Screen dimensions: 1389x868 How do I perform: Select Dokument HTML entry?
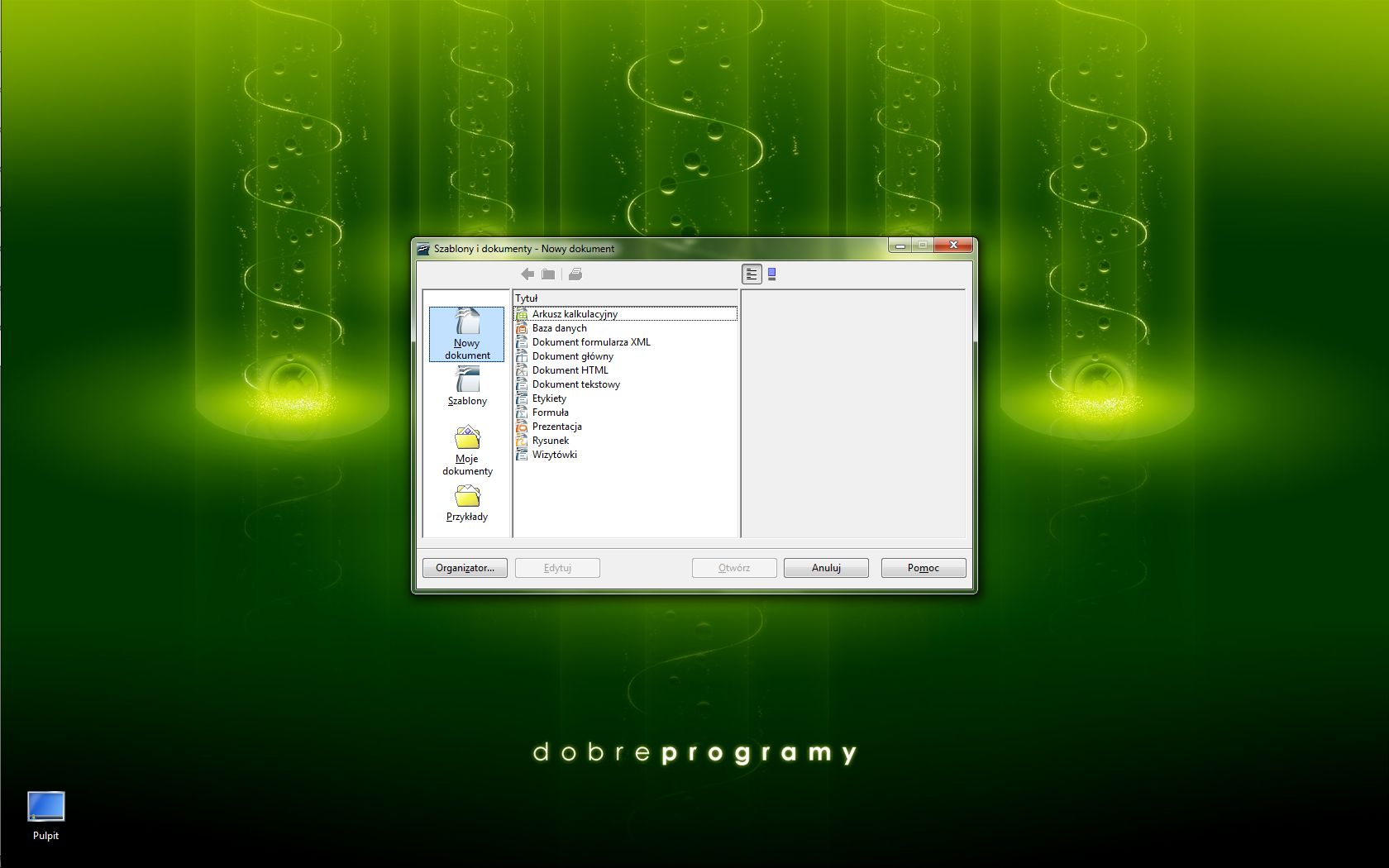click(x=625, y=370)
